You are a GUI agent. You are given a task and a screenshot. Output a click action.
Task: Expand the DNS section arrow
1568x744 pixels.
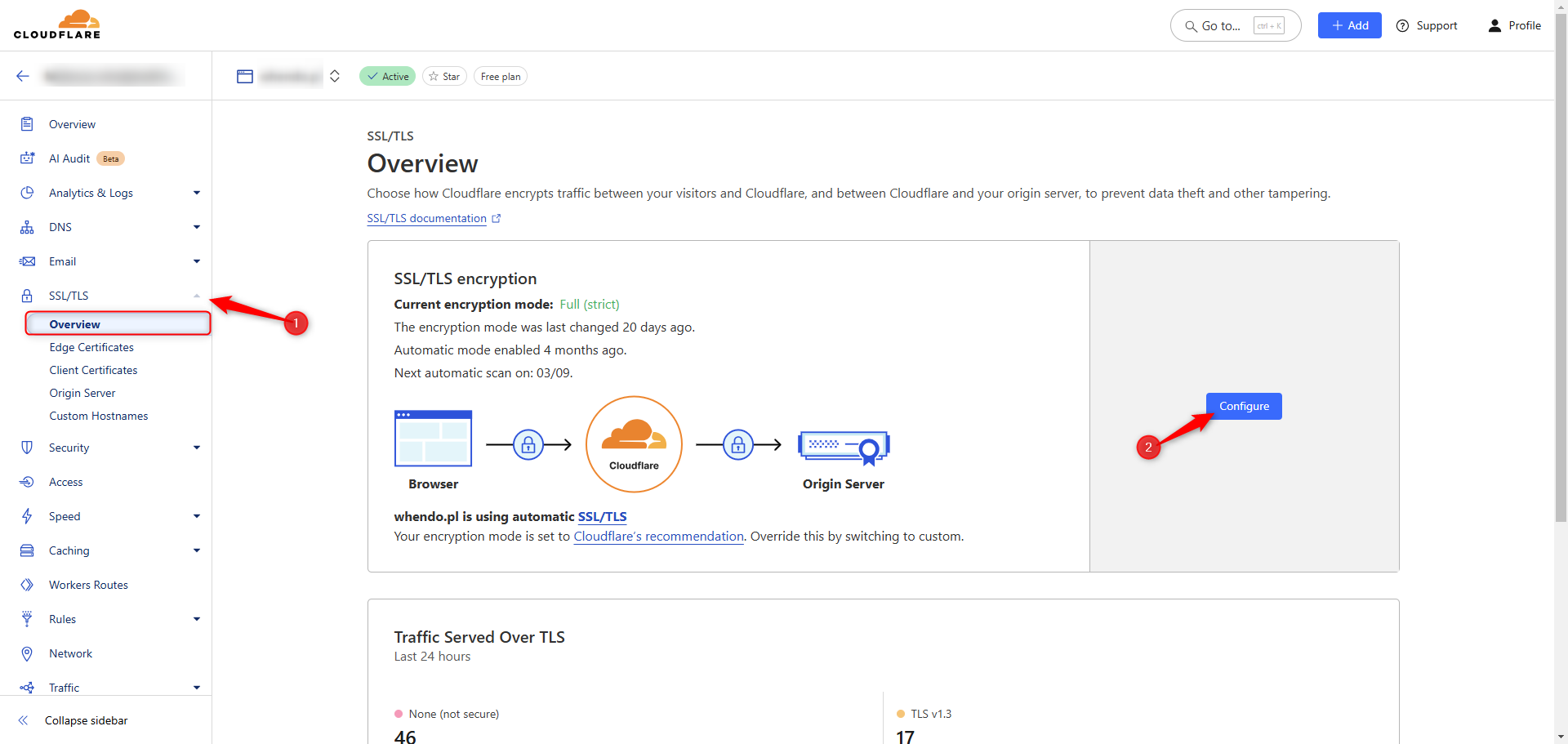point(197,227)
